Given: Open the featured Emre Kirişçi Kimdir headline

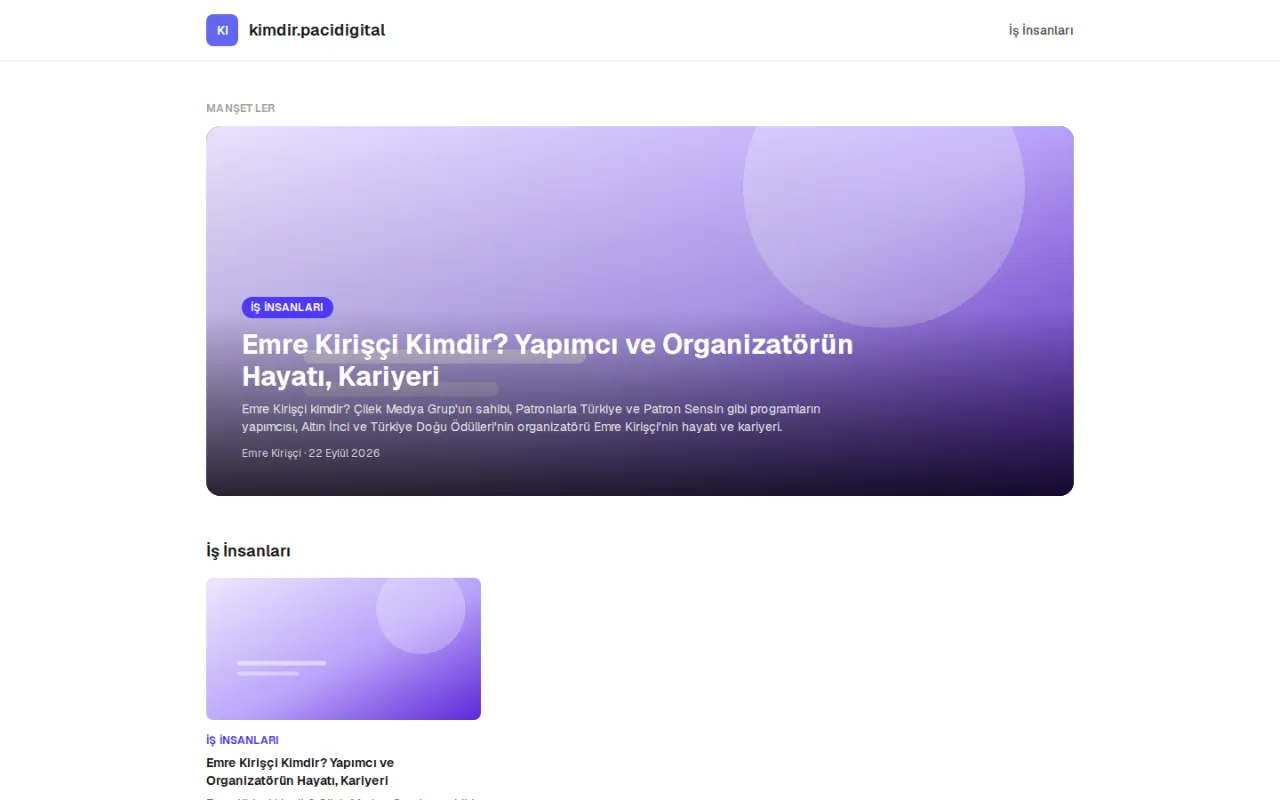Looking at the screenshot, I should click(x=547, y=360).
